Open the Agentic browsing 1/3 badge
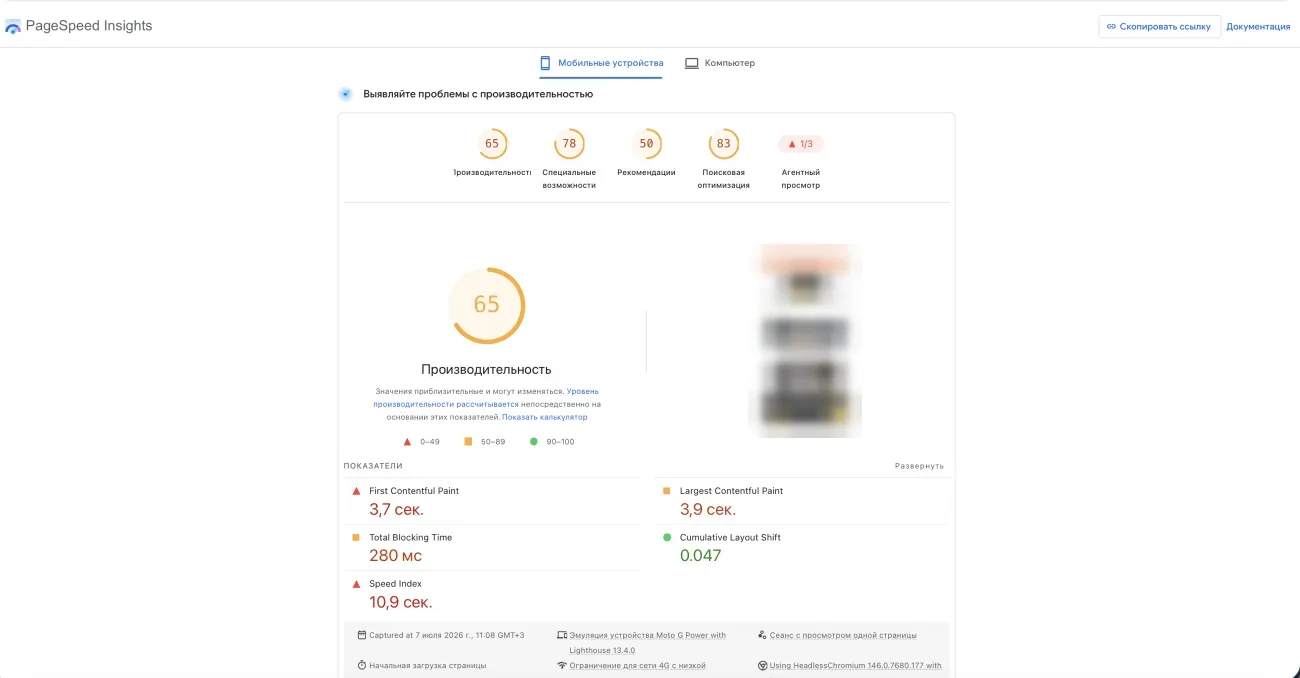Screen dimensions: 1300x678 pyautogui.click(x=801, y=144)
